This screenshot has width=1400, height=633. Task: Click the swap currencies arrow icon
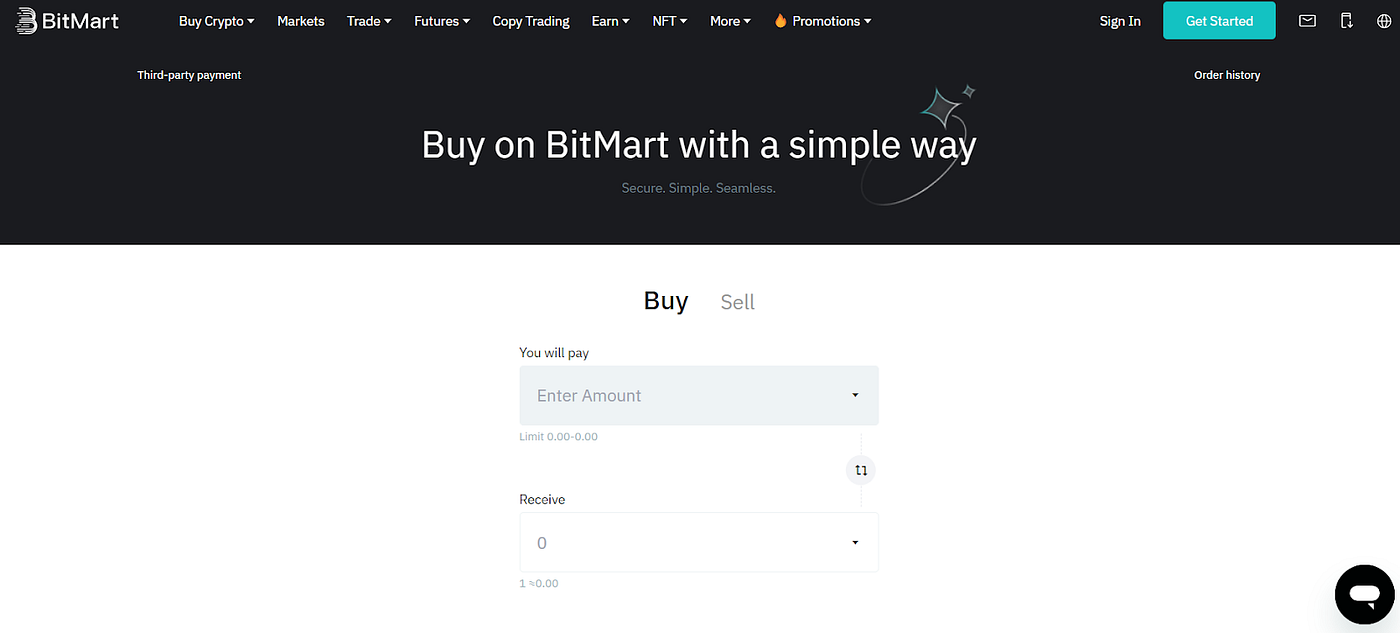(860, 469)
